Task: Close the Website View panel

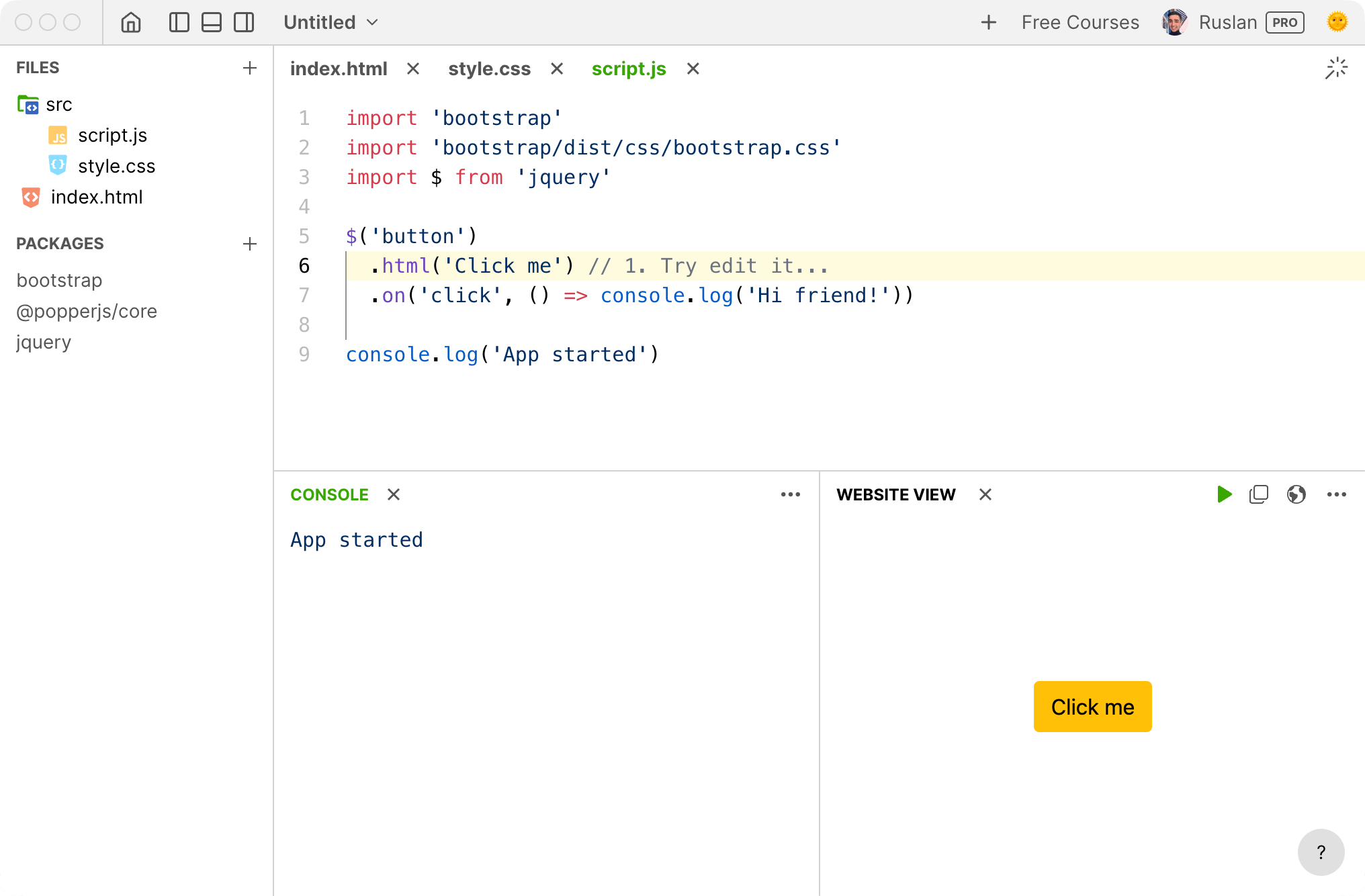Action: tap(984, 495)
